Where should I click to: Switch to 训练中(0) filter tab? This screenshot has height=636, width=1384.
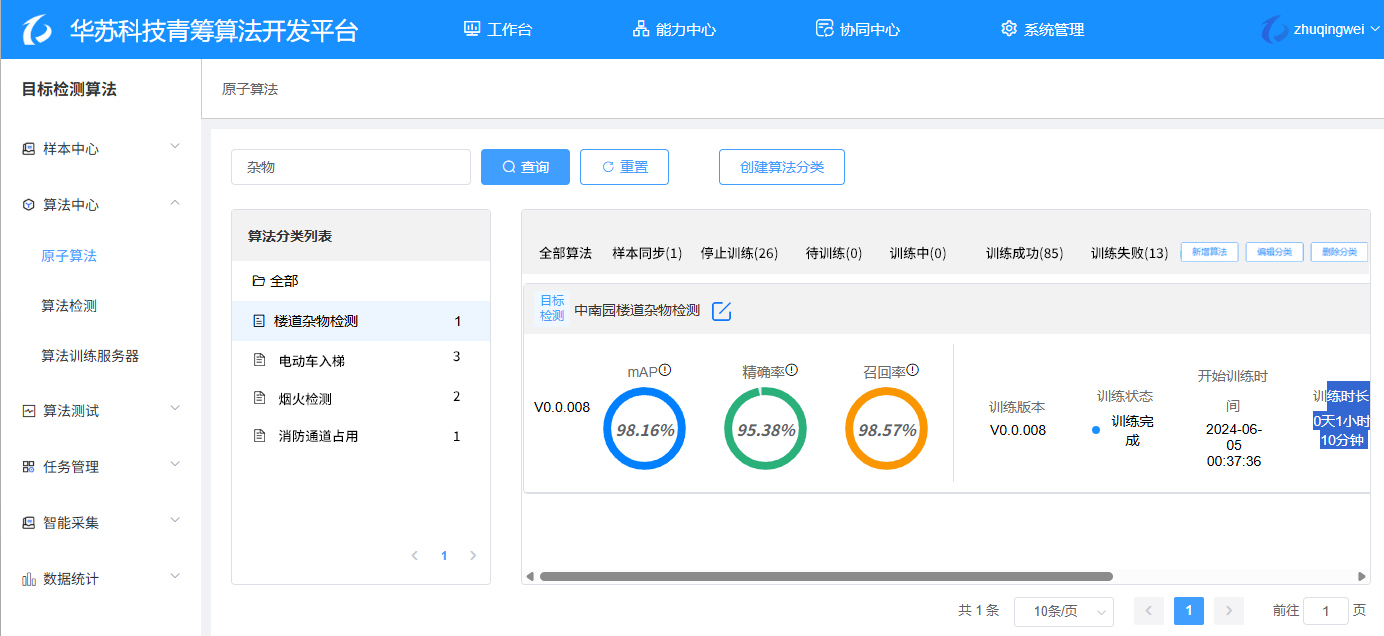pos(918,253)
